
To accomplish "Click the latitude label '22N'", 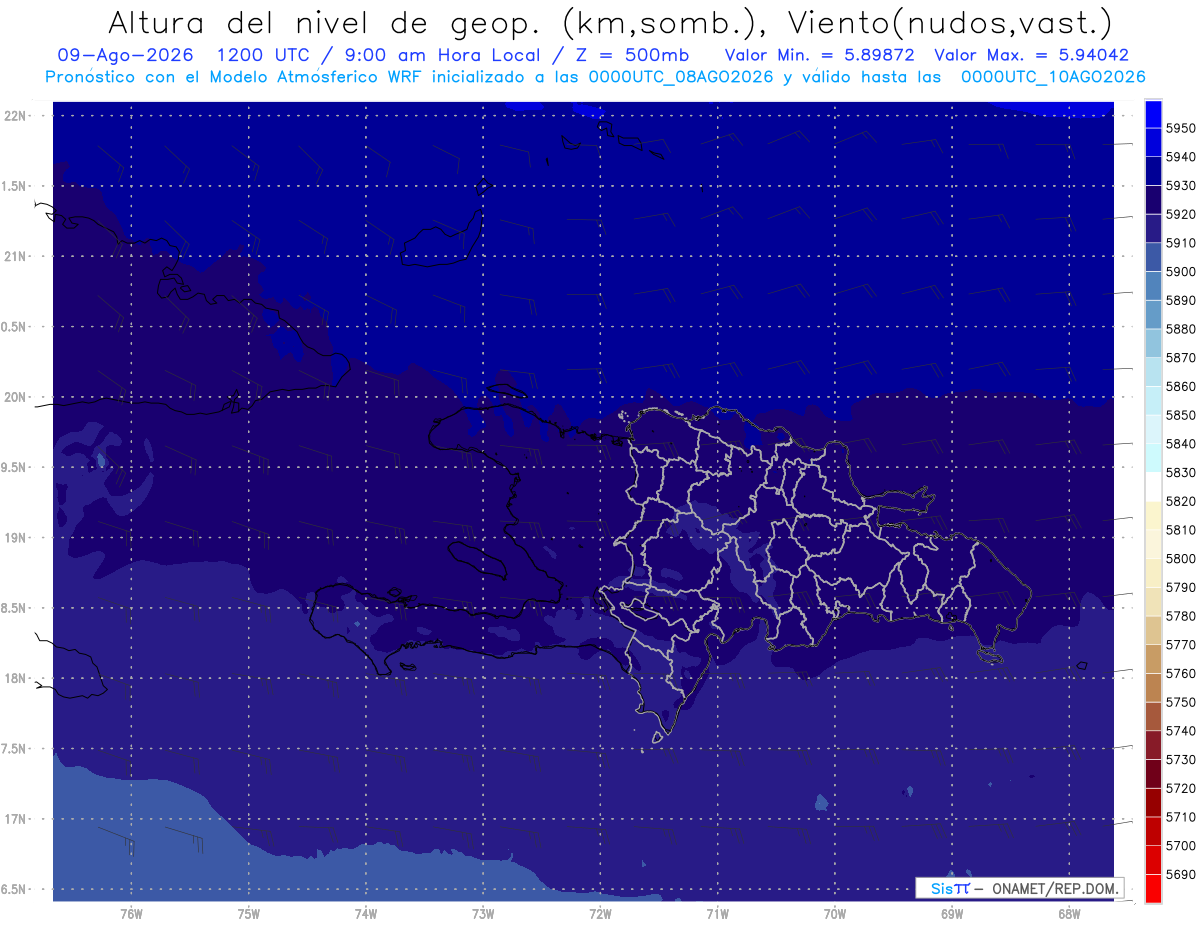I will click(17, 115).
